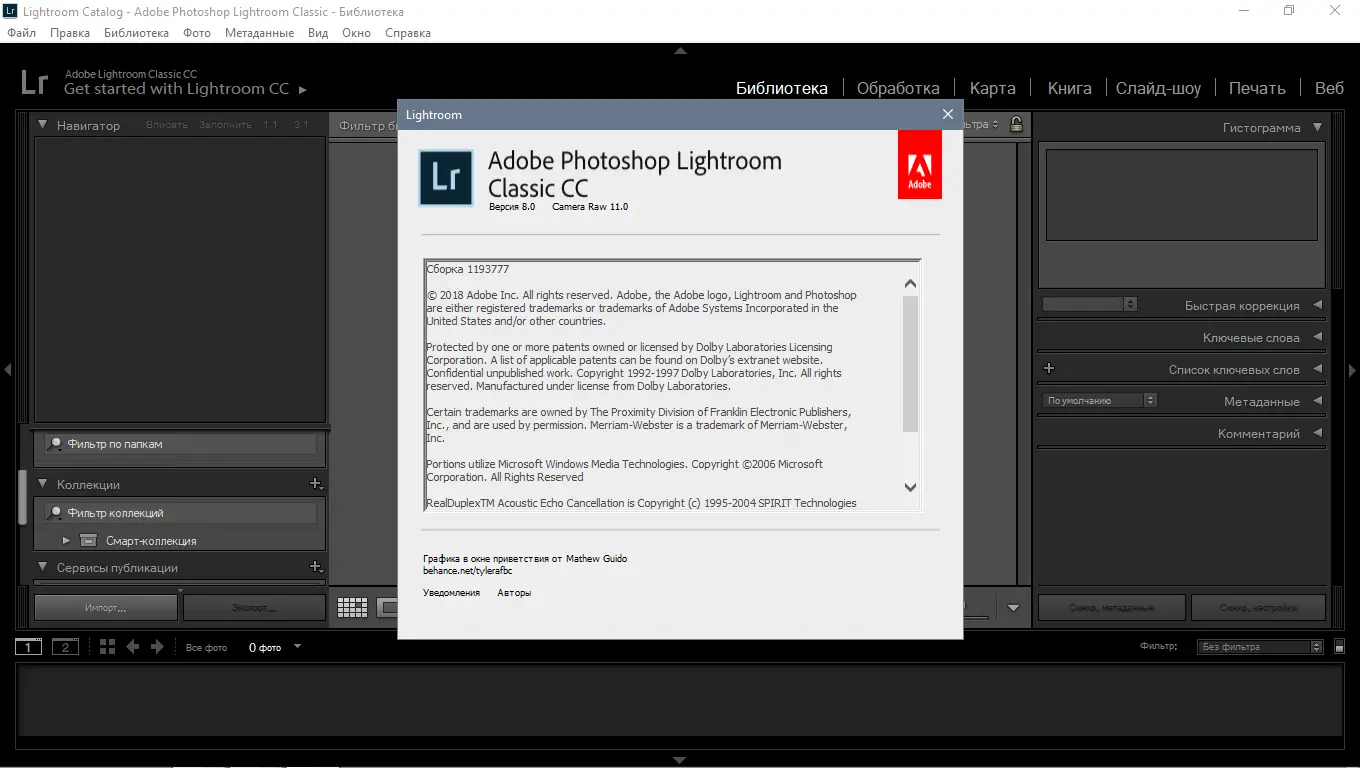Switch to grid view icon in toolbar
The width and height of the screenshot is (1360, 768).
(353, 607)
